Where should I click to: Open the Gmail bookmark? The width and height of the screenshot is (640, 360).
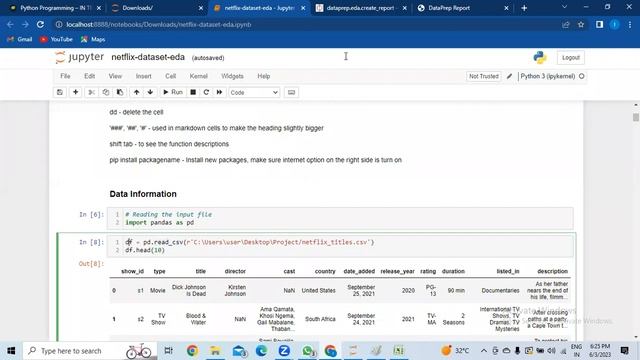(x=20, y=40)
